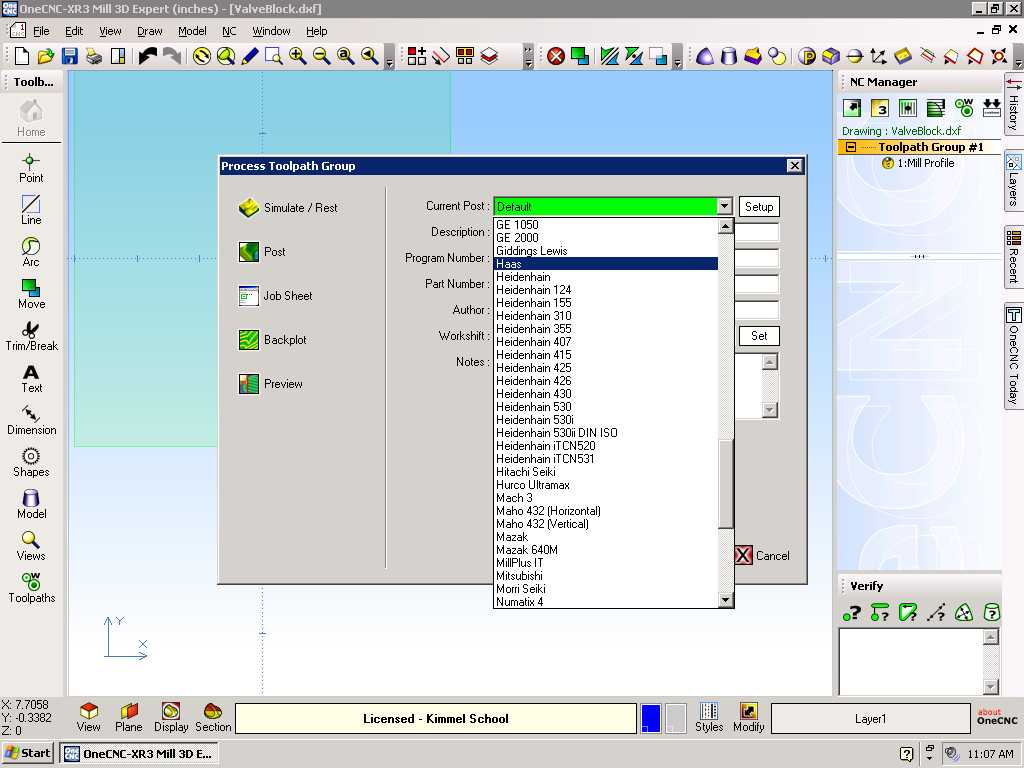The height and width of the screenshot is (768, 1024).
Task: Select Haas from the post list
Action: 605,264
